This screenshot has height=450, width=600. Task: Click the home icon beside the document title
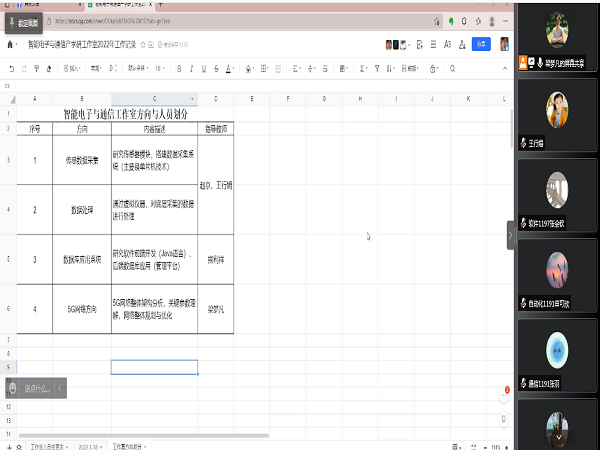[x=11, y=44]
